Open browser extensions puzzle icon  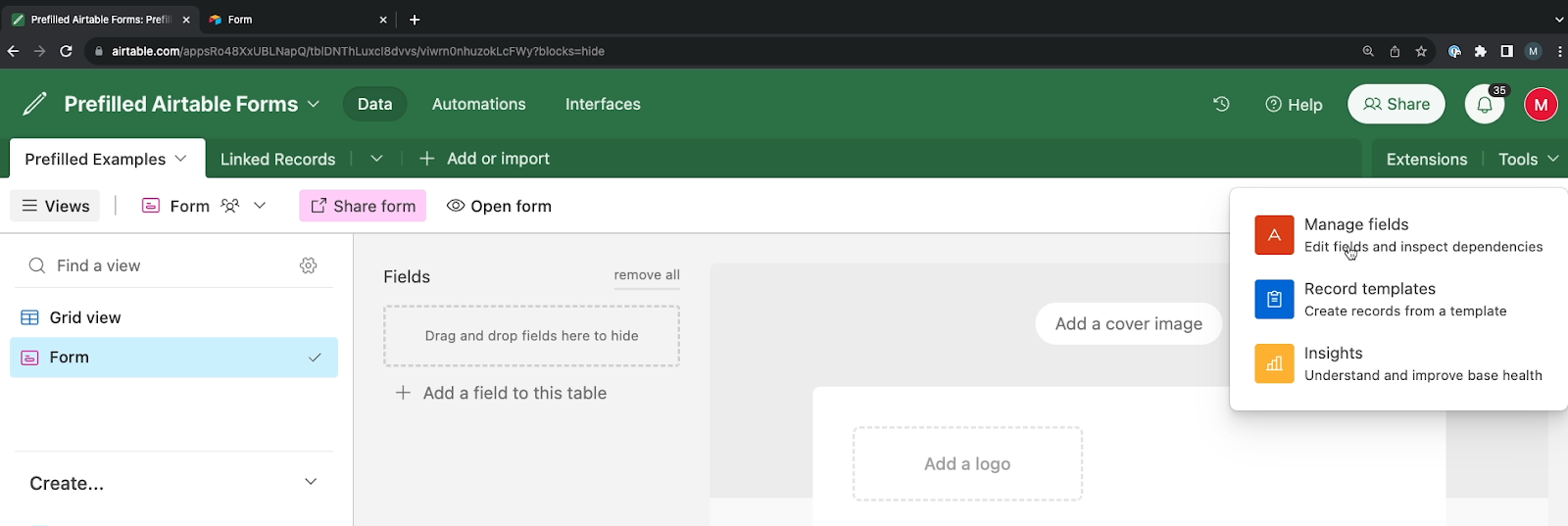[x=1481, y=51]
